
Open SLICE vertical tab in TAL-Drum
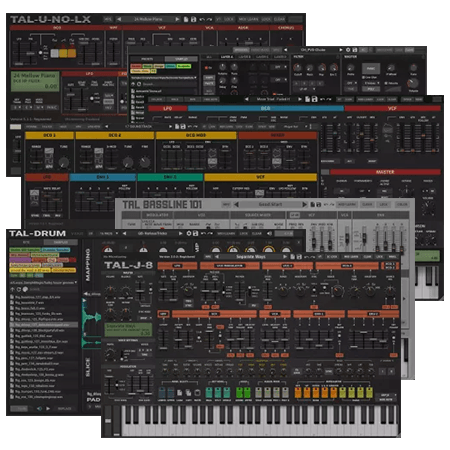click(88, 368)
